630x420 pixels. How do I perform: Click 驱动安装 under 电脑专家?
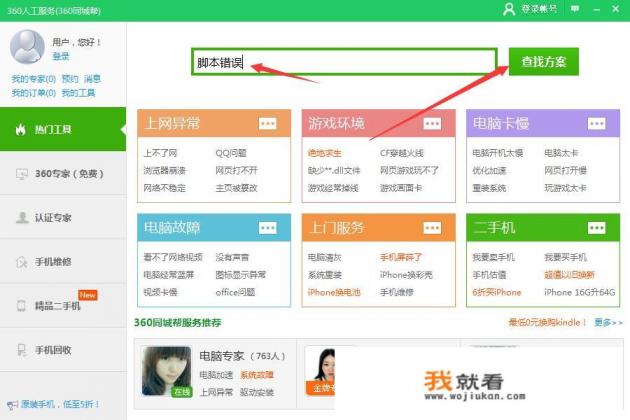pyautogui.click(x=257, y=392)
